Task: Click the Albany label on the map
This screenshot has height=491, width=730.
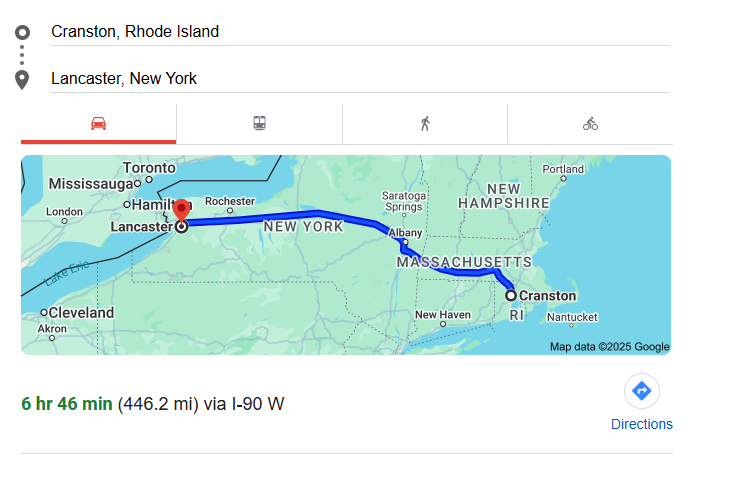Action: (x=405, y=232)
